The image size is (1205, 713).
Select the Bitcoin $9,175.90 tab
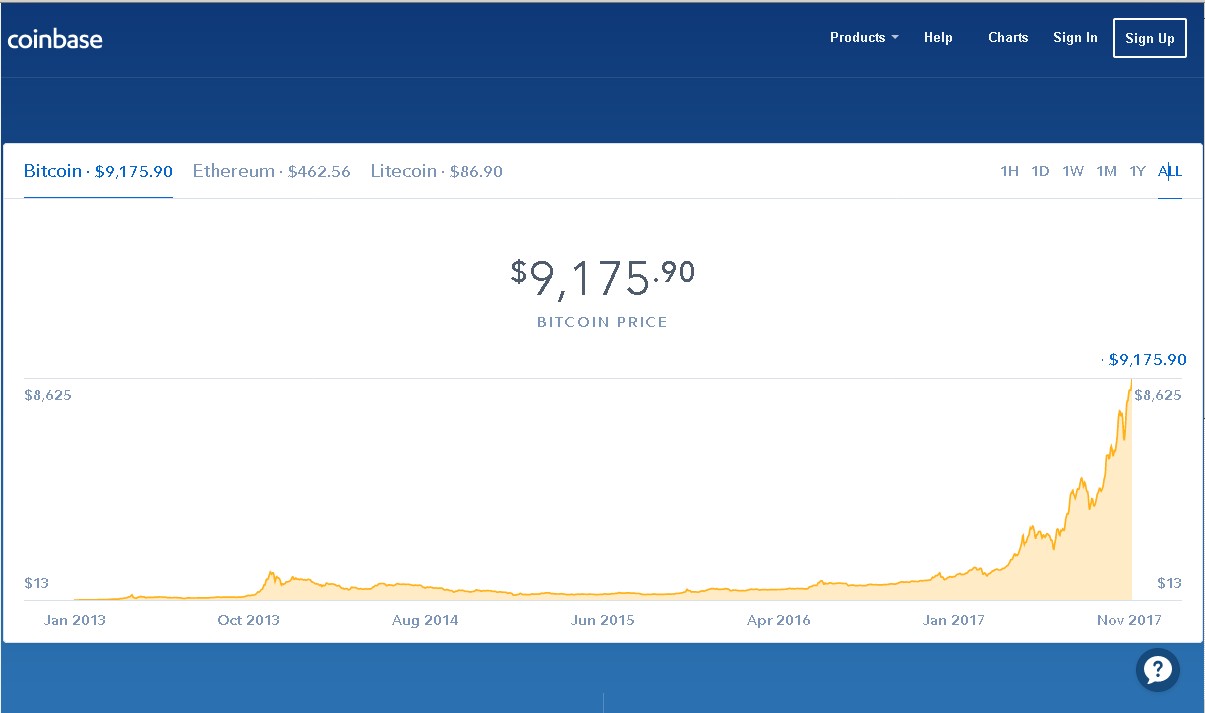point(98,171)
